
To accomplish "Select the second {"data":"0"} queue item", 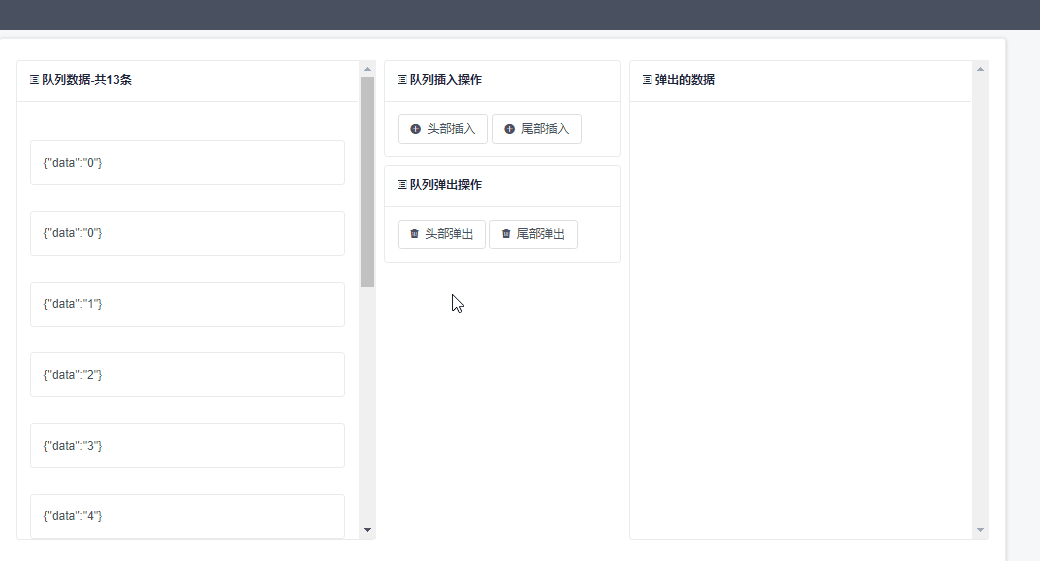I will click(x=187, y=233).
